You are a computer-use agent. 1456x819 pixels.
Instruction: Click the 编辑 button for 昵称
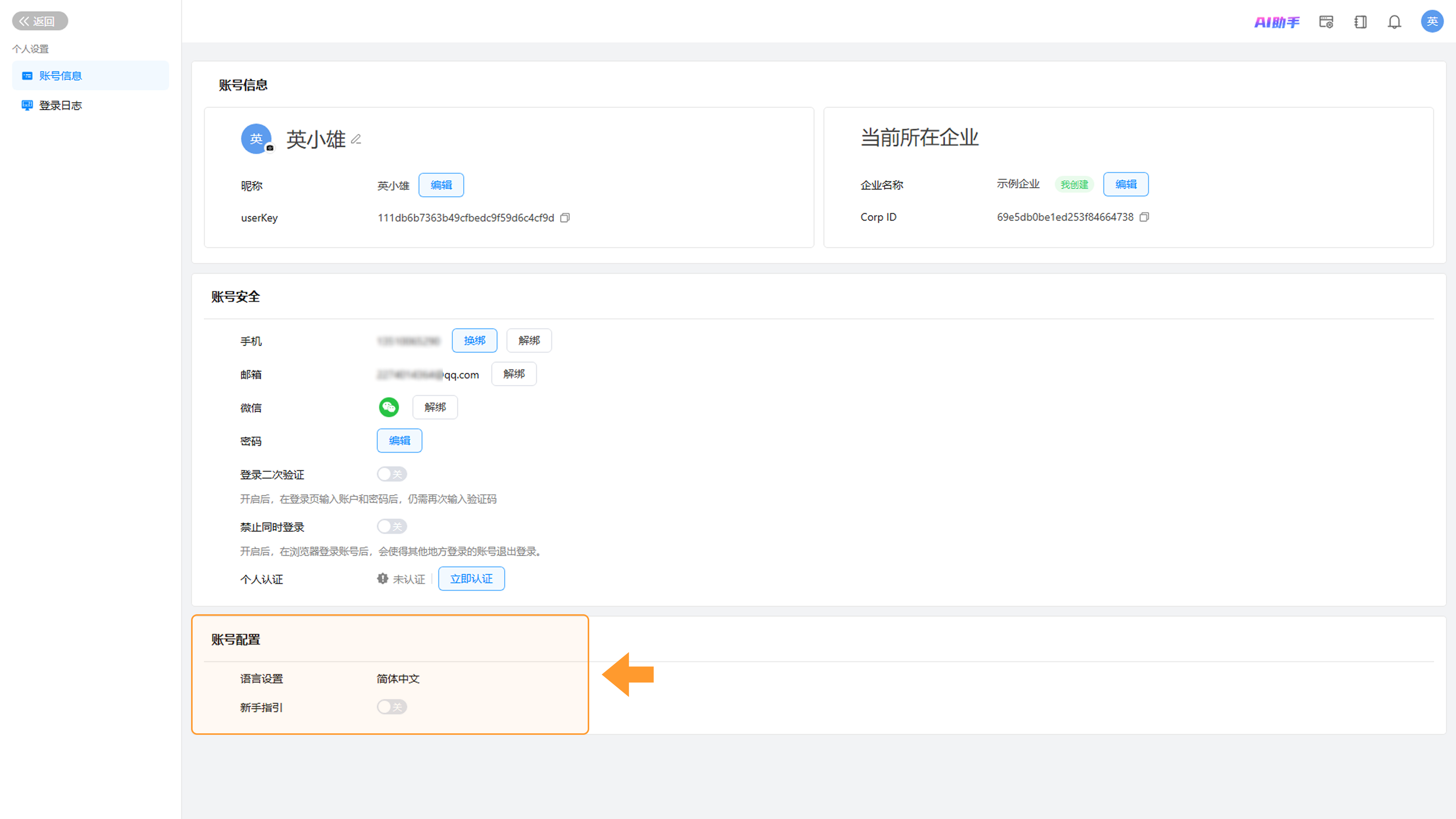tap(441, 185)
